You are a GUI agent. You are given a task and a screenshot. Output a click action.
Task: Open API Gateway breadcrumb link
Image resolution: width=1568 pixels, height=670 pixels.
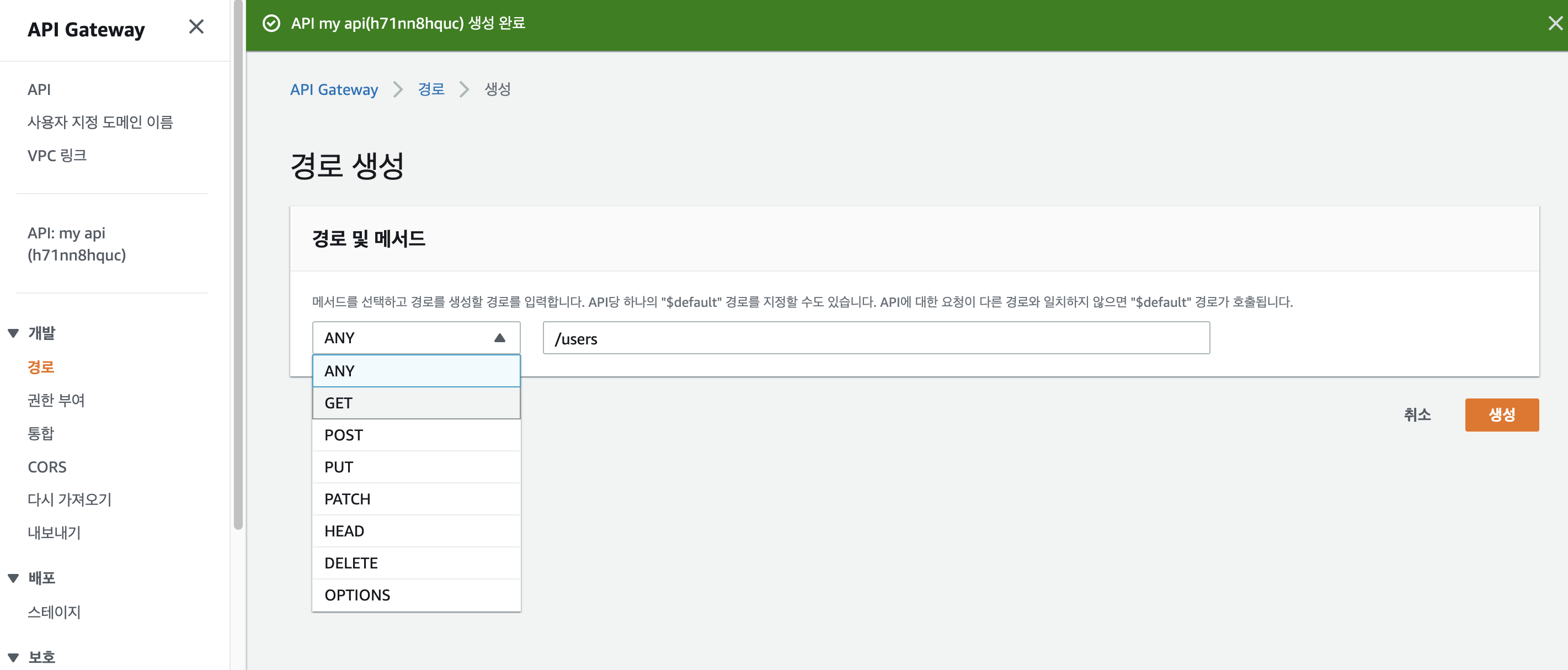pyautogui.click(x=334, y=89)
